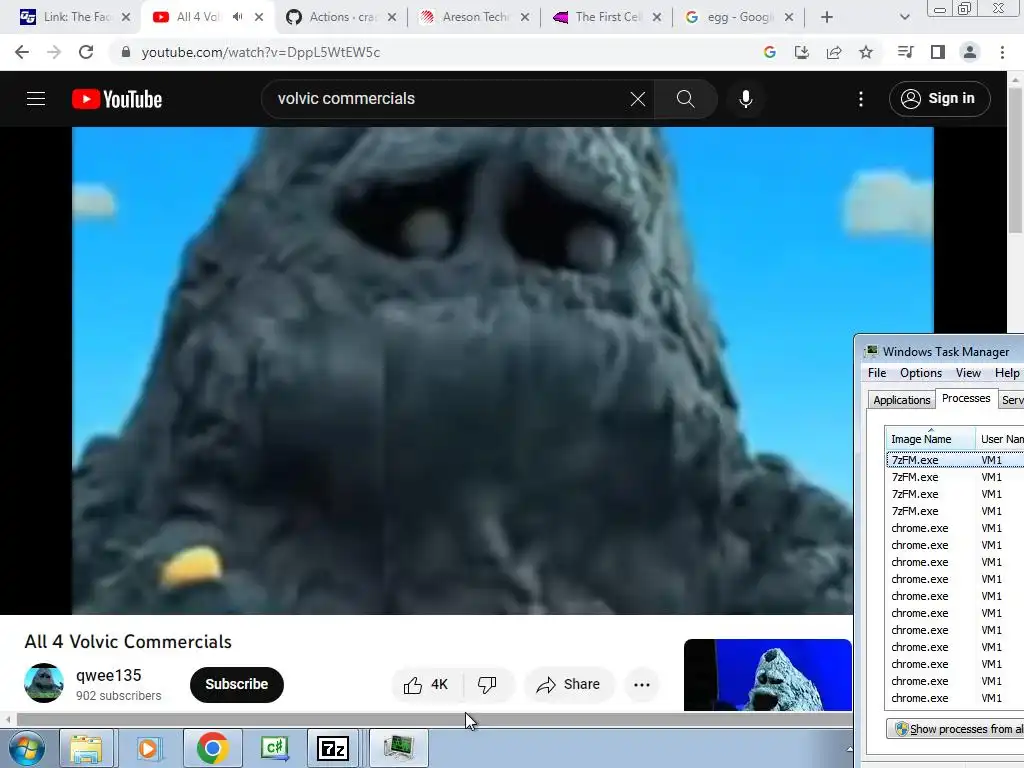Clear the YouTube search text

pyautogui.click(x=638, y=99)
